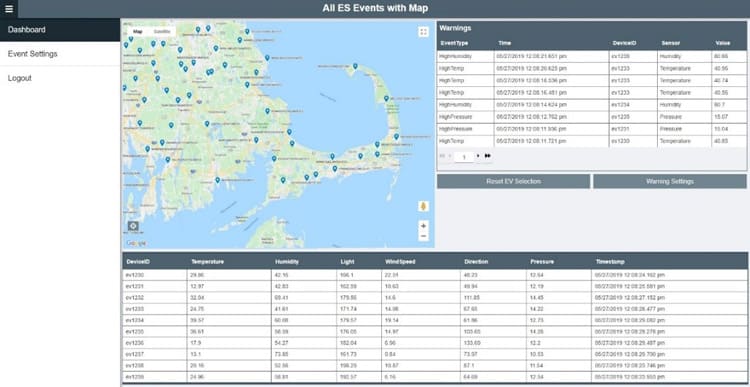Select the ev1231 row in events table
Viewport: 750px width, 387px height.
tap(435, 287)
